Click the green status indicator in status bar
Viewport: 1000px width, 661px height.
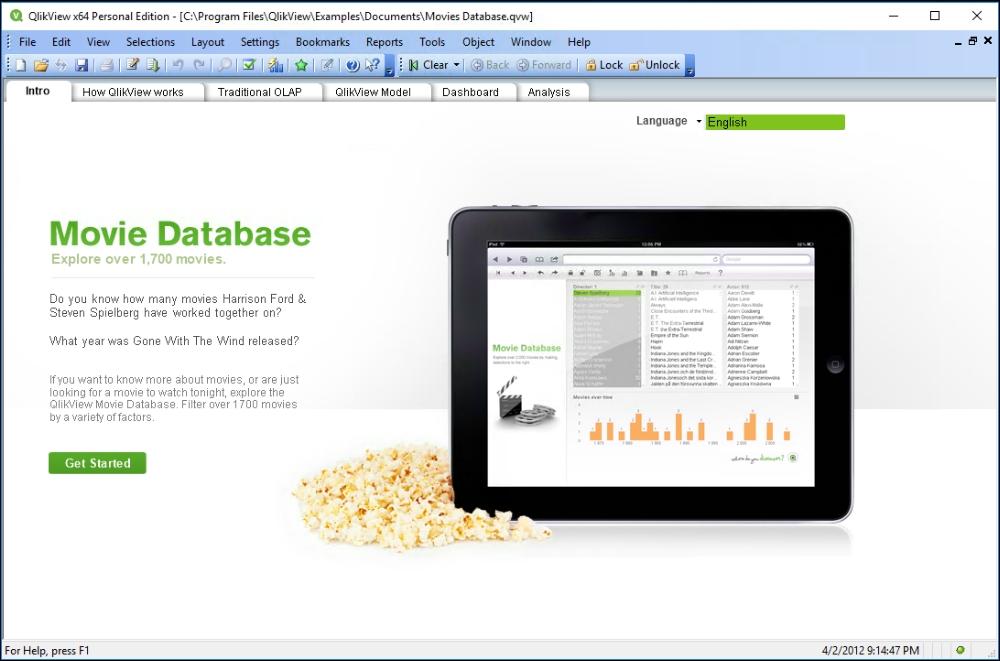click(960, 650)
